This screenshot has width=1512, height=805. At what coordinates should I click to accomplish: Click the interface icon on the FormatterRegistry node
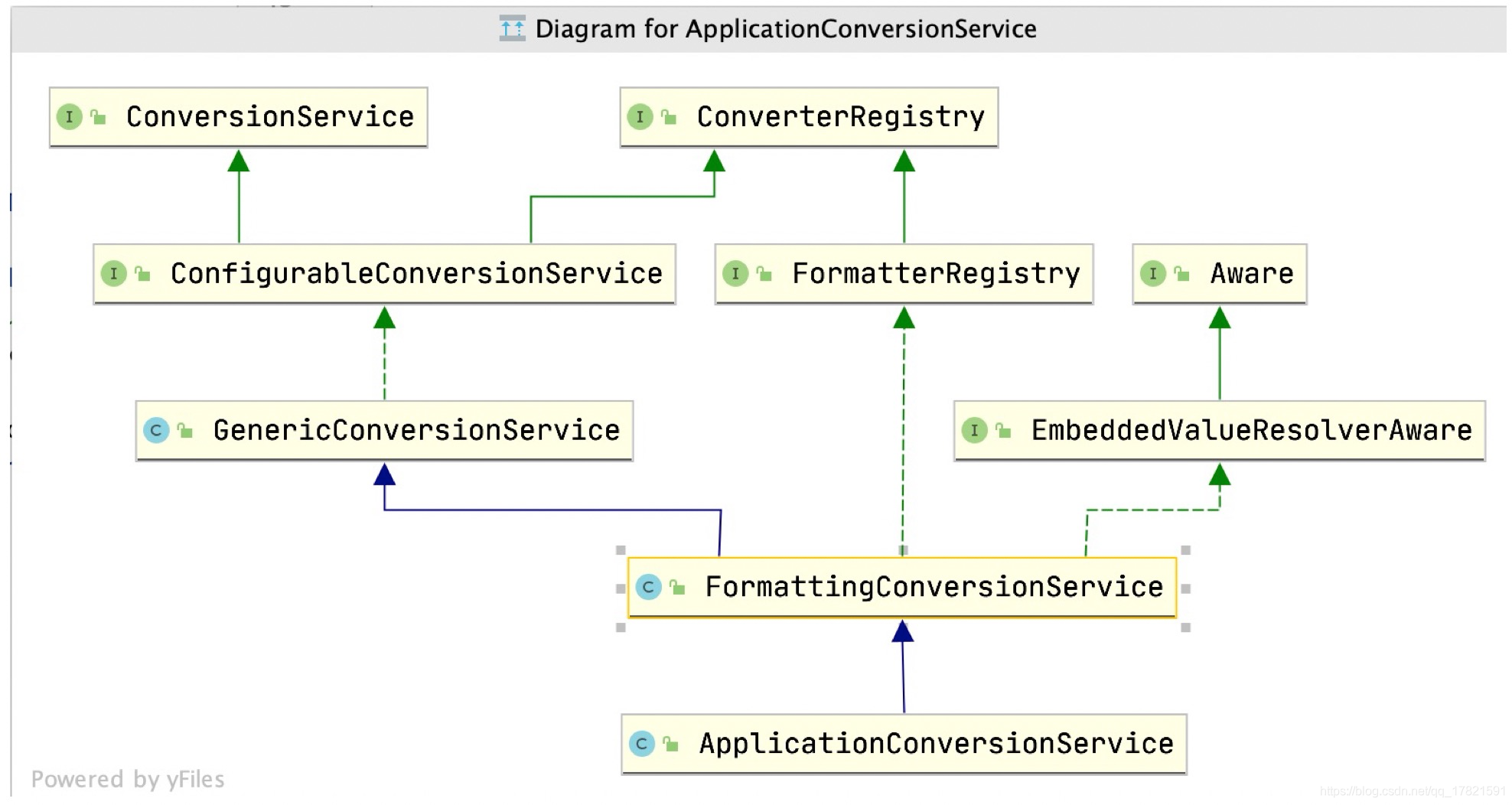735,273
